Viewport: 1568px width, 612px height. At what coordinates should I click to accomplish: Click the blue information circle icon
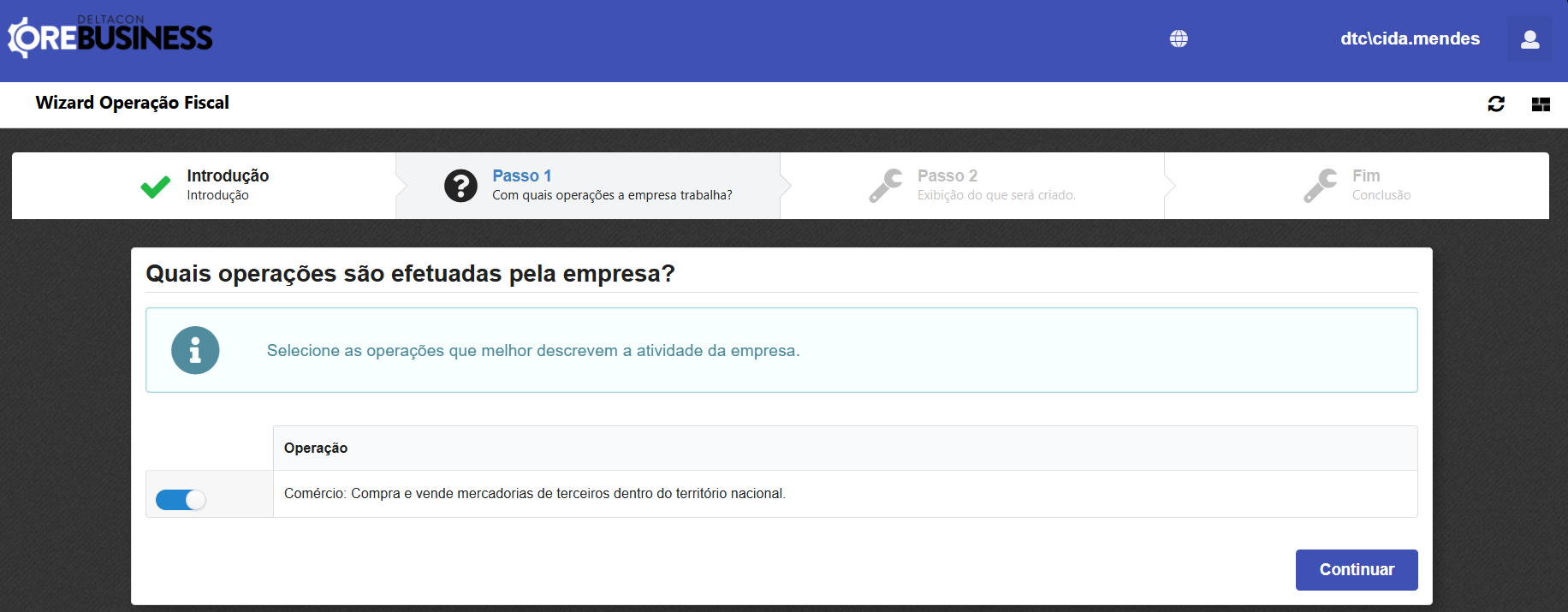tap(195, 350)
